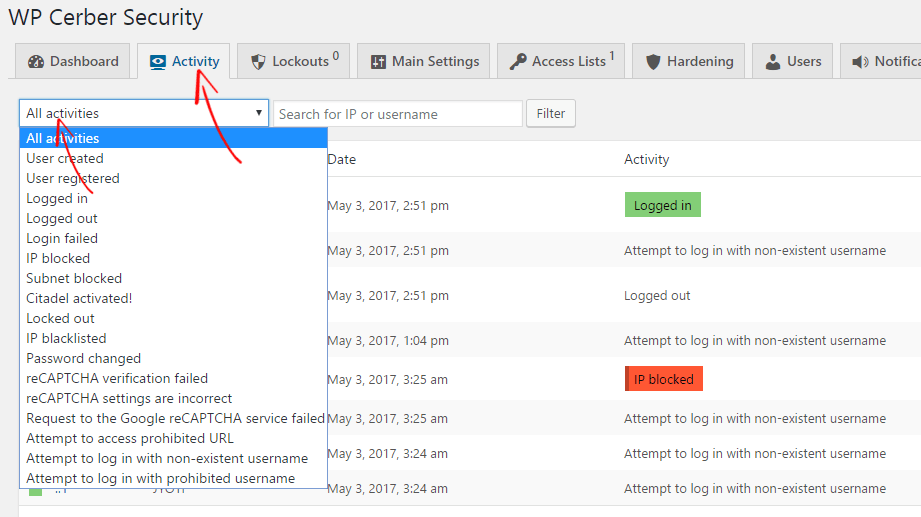Screen dimensions: 921x517
Task: Click the May 3, 2017, 1:04 pm date
Action: [x=388, y=341]
